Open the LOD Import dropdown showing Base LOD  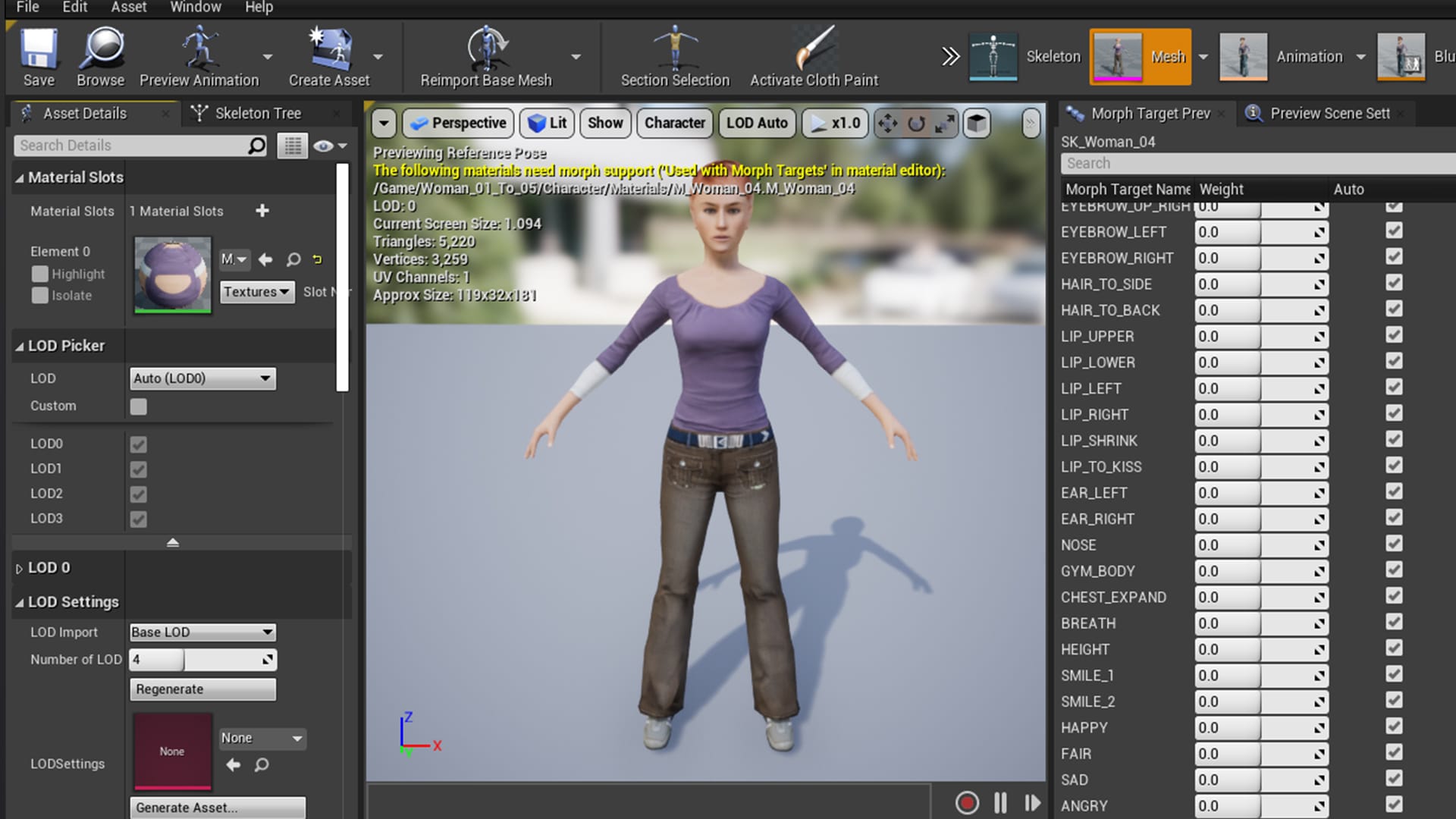(x=202, y=632)
